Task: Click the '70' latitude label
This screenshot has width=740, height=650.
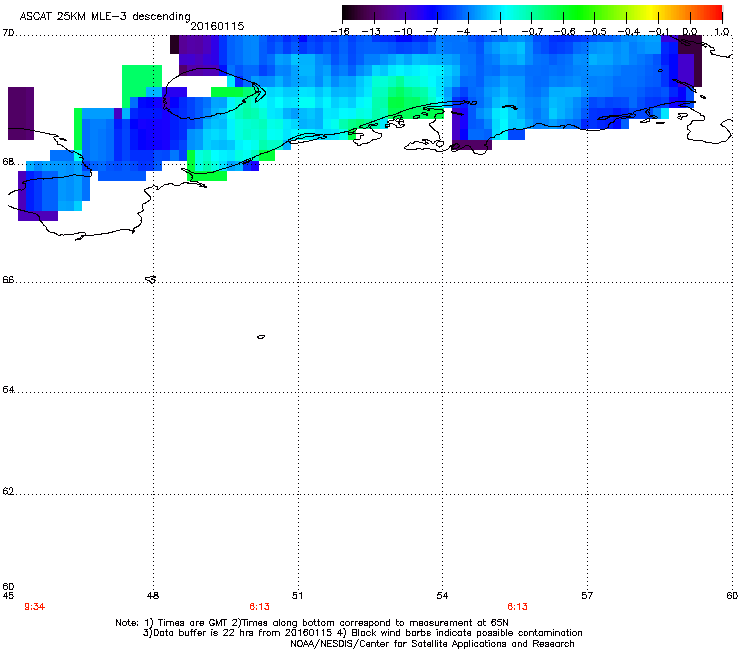Action: [8, 33]
